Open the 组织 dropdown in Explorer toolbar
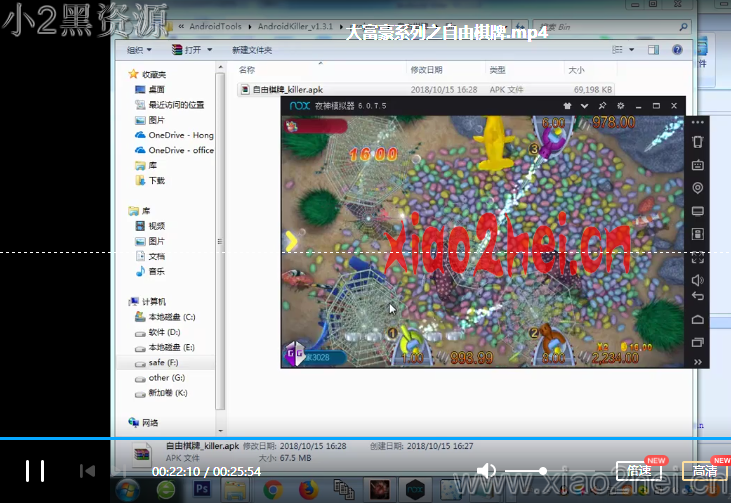This screenshot has width=731, height=504. click(x=139, y=50)
